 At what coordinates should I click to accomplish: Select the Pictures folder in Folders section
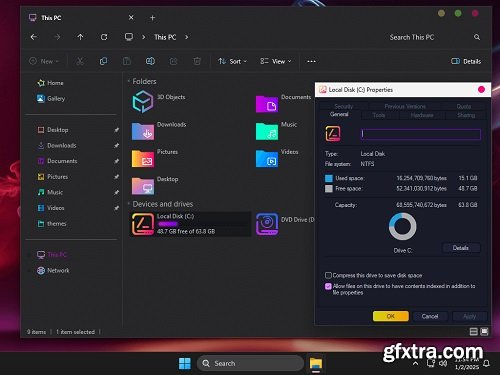pyautogui.click(x=143, y=158)
